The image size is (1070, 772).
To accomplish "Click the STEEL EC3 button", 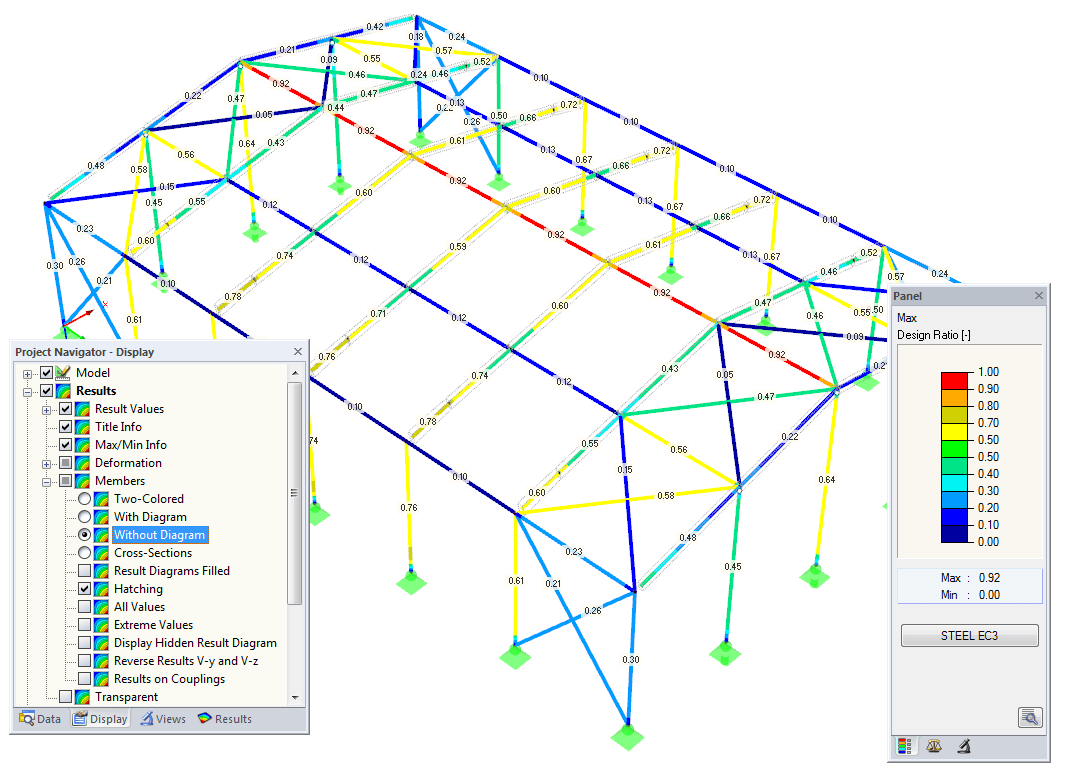I will pos(968,635).
